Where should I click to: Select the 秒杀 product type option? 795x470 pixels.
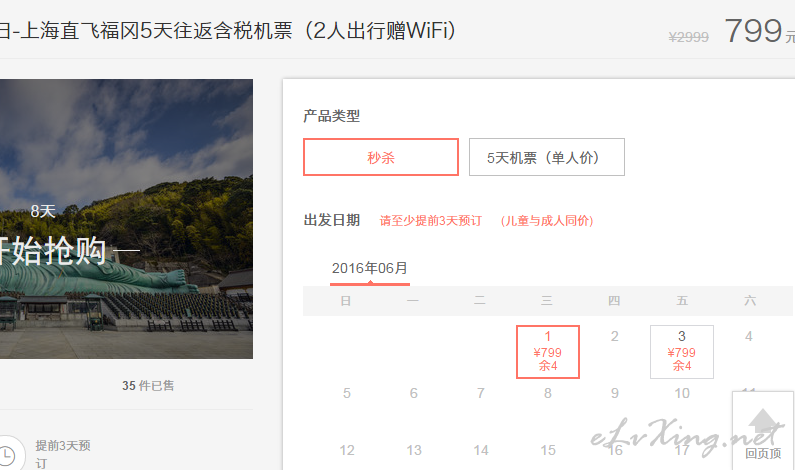pos(381,157)
